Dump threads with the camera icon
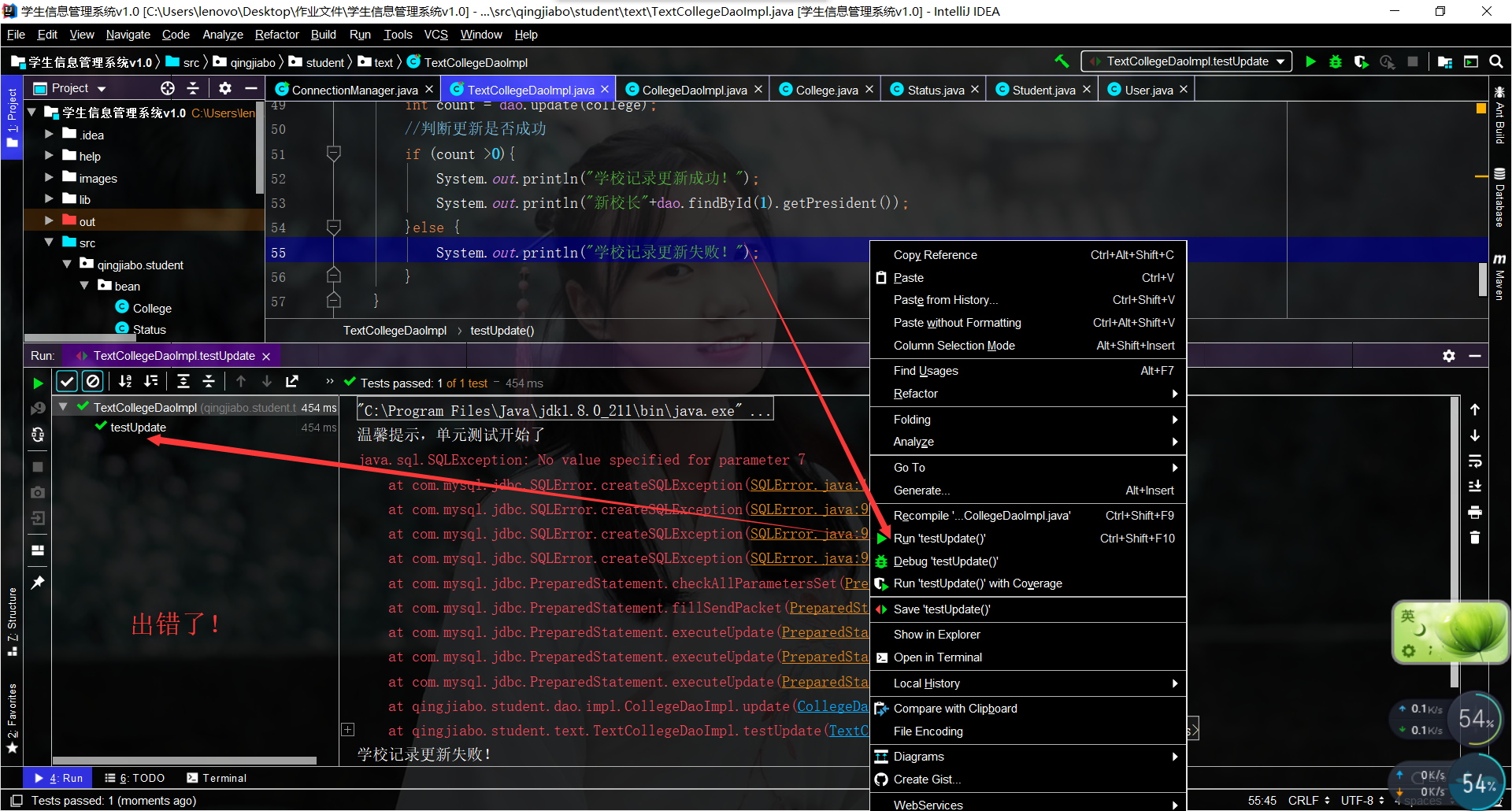Screen dimensions: 1512x811 click(38, 493)
